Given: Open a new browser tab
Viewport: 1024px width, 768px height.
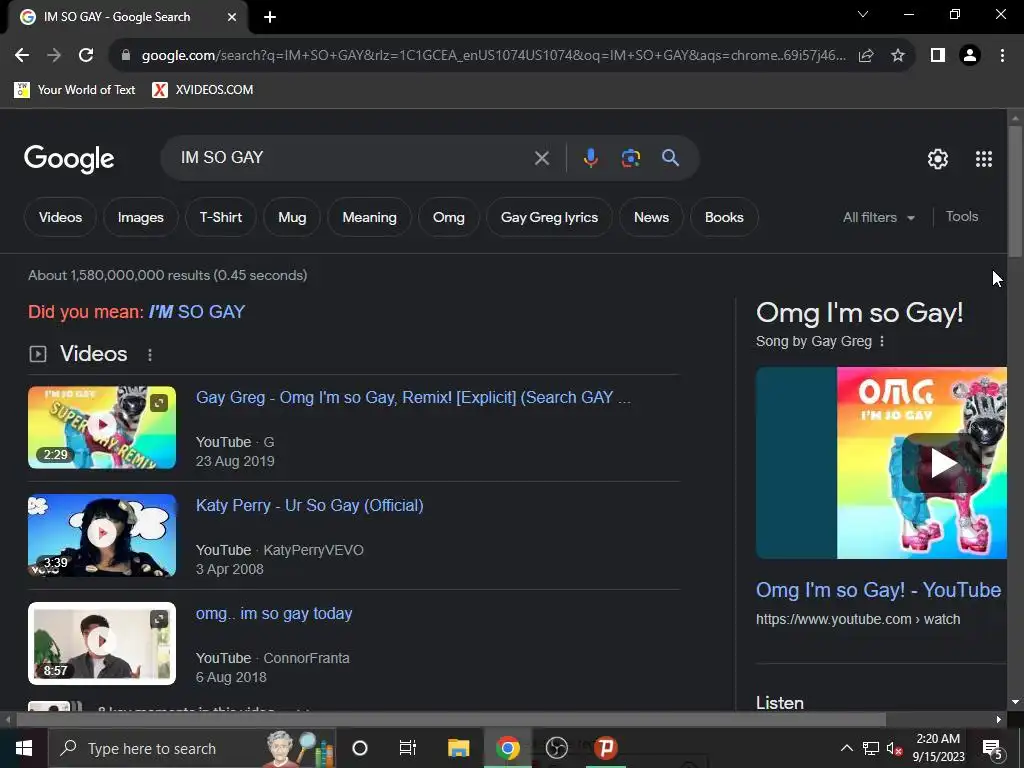Looking at the screenshot, I should 270,18.
